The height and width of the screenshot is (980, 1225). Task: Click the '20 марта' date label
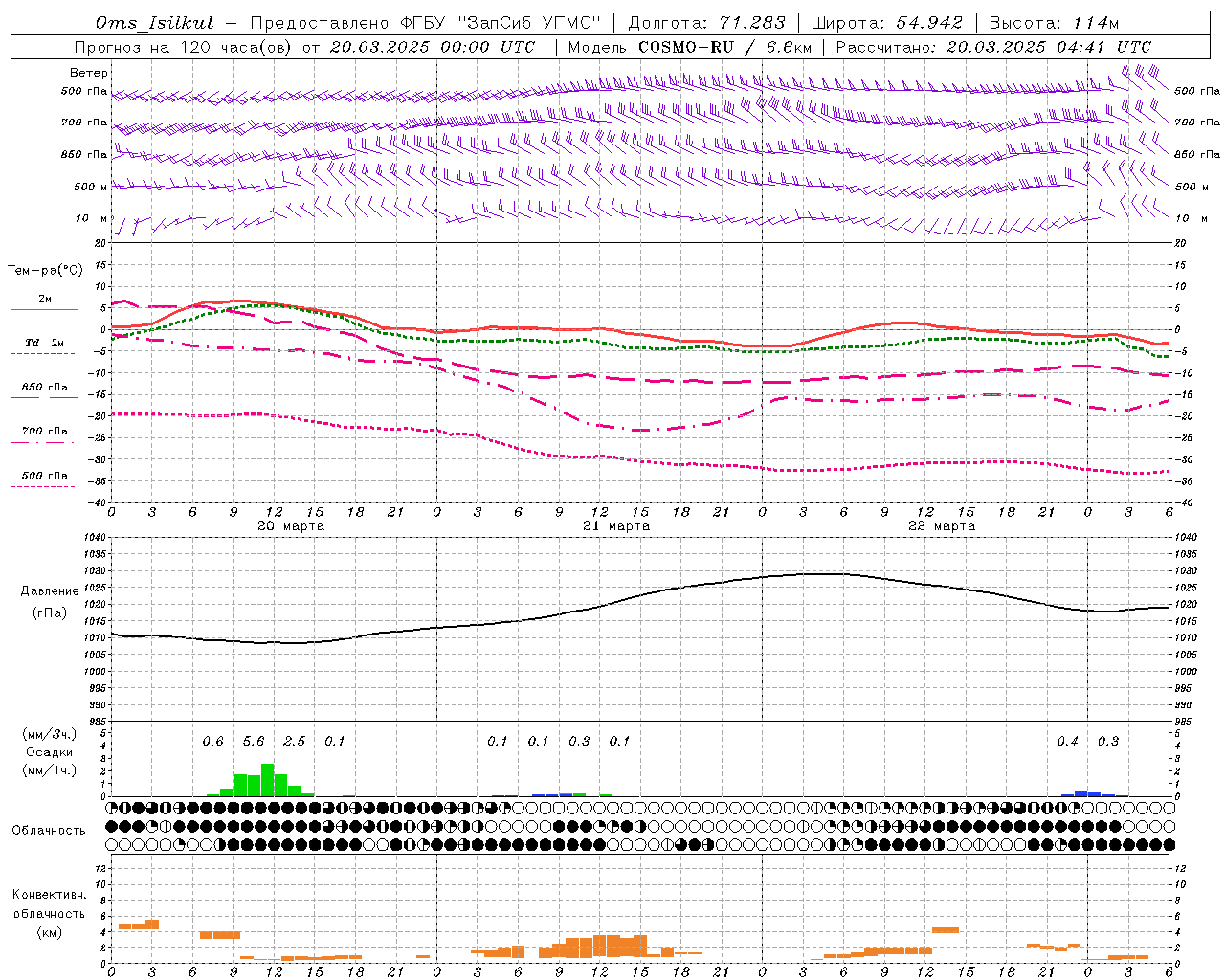tap(291, 526)
